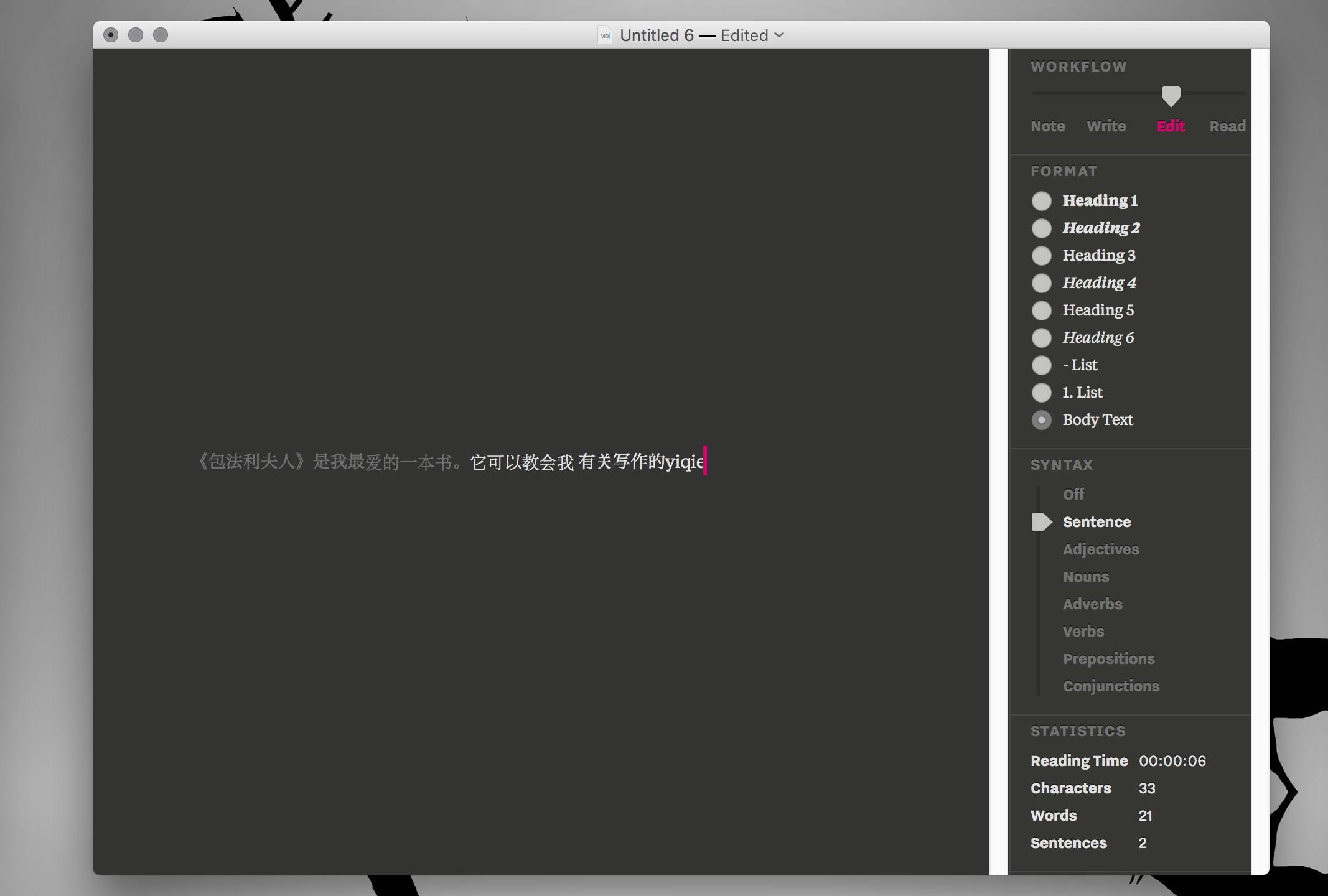The height and width of the screenshot is (896, 1328).
Task: Click the workflow slider thumb
Action: (1171, 96)
